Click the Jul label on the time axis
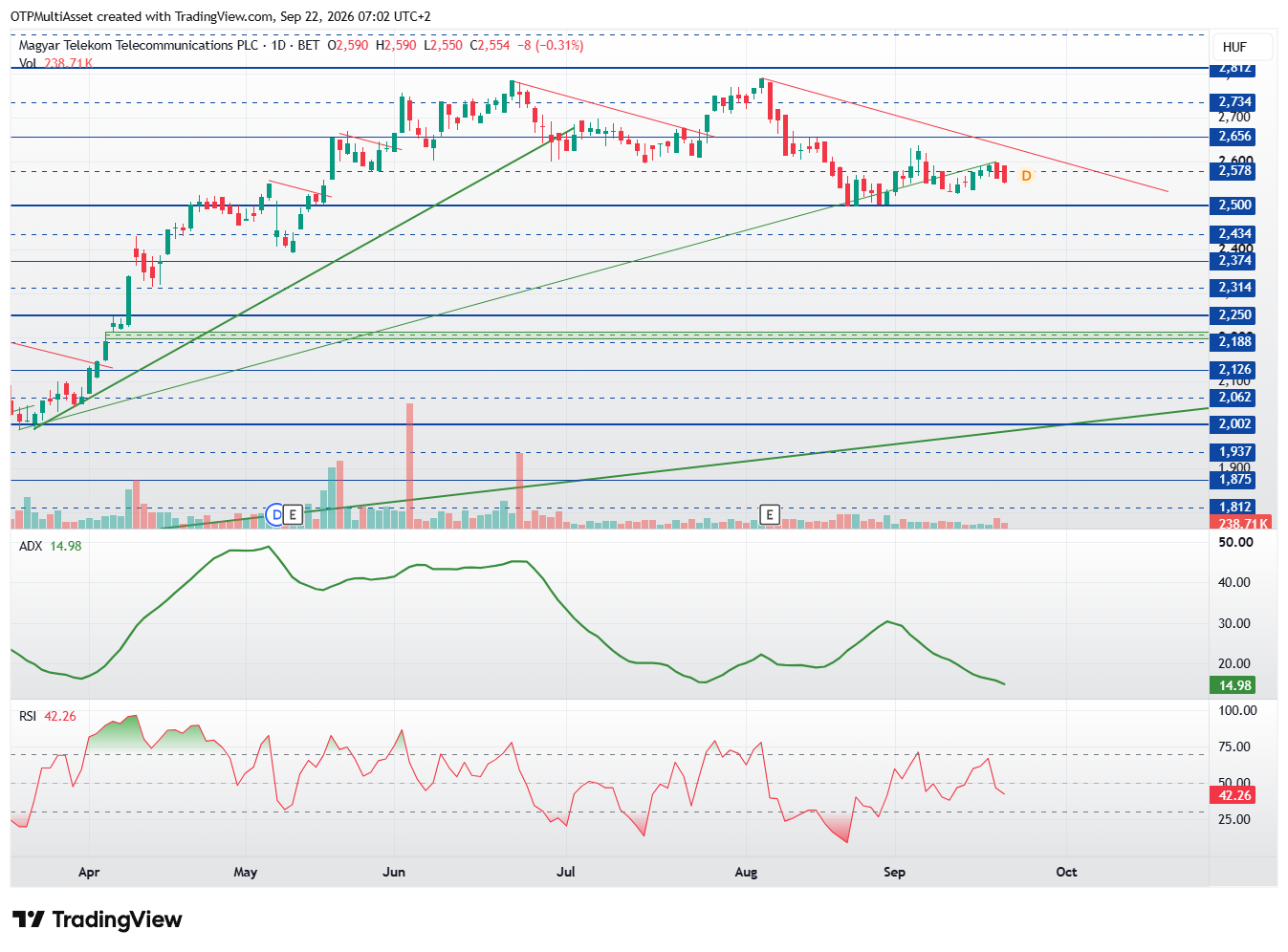 (566, 872)
